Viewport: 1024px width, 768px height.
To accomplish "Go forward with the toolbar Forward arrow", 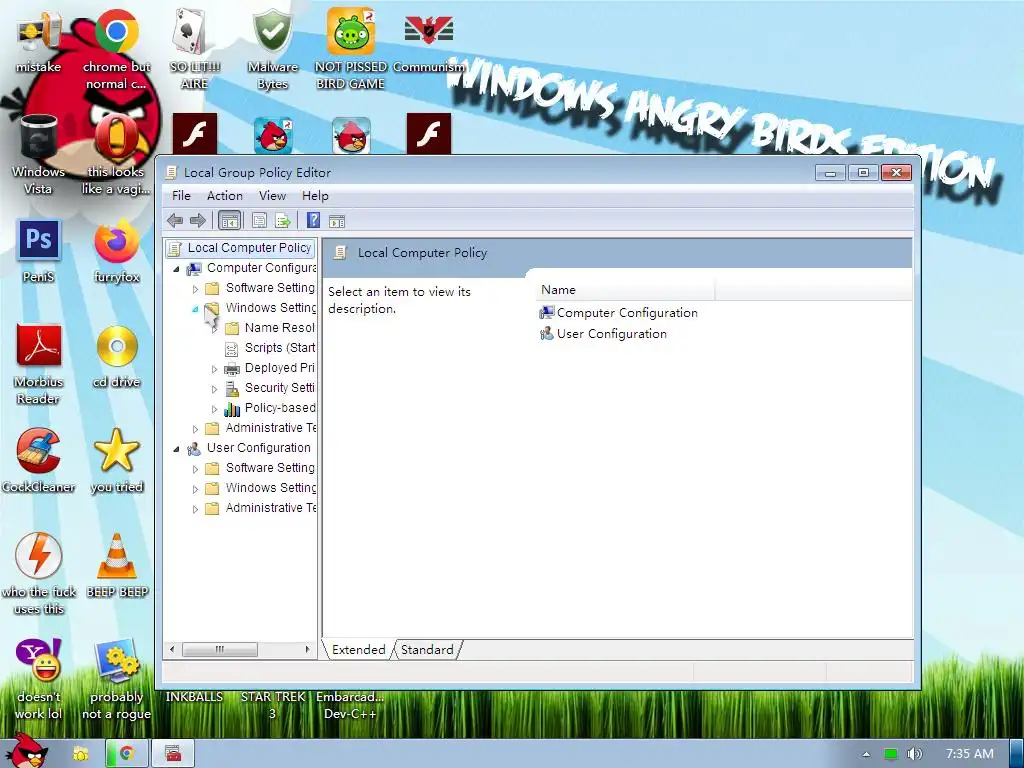I will [x=197, y=221].
